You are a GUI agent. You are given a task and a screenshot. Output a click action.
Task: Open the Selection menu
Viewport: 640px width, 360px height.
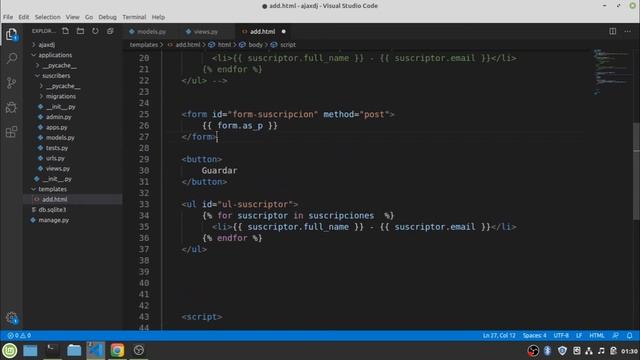point(47,17)
